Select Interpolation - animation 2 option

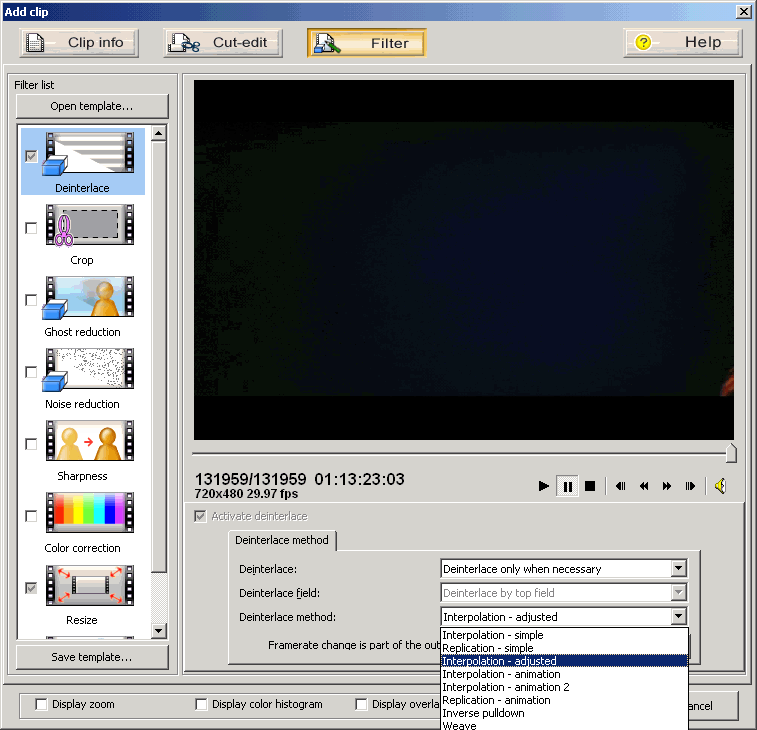tap(506, 687)
